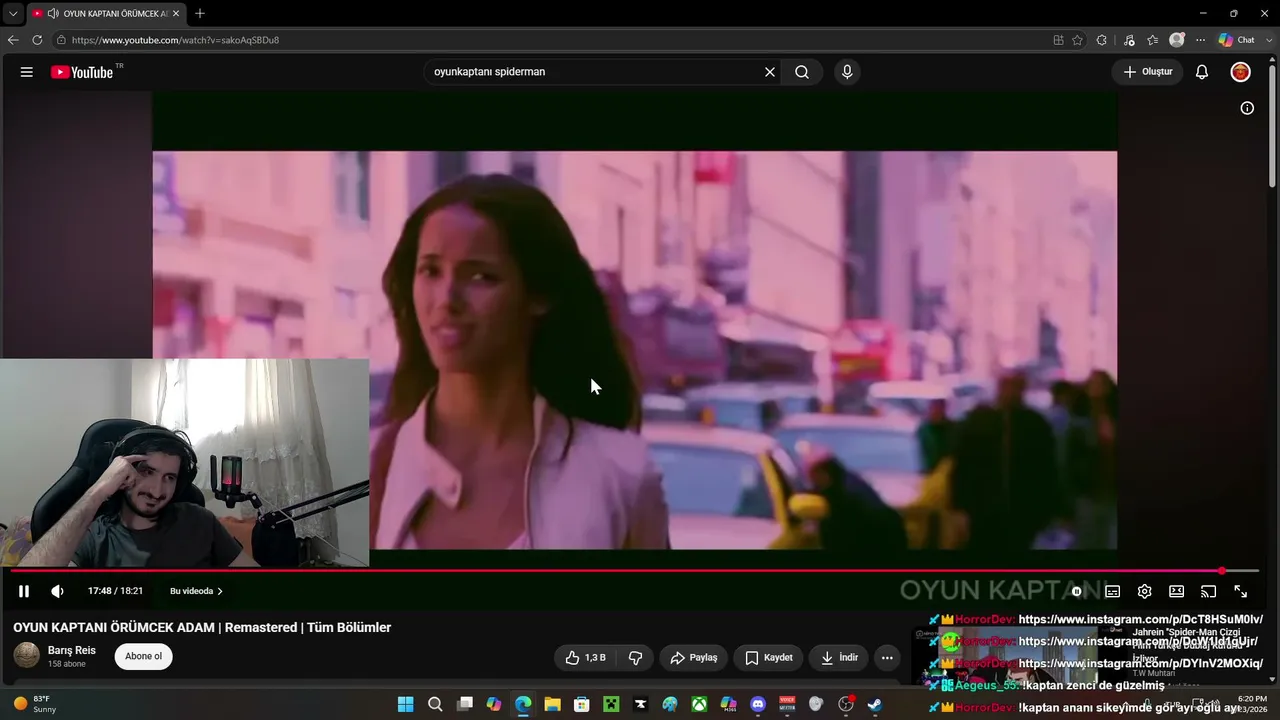The width and height of the screenshot is (1280, 720).
Task: Toggle subtitles in the player
Action: 1112,591
